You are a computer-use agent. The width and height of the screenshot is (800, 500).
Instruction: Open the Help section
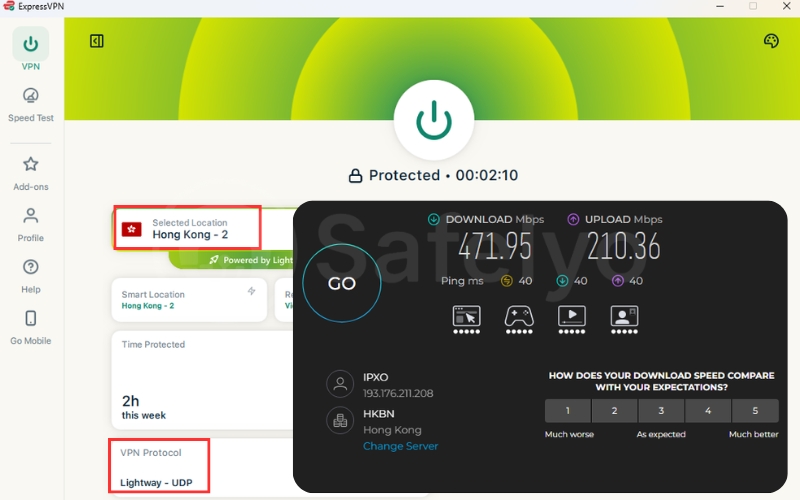[x=31, y=276]
